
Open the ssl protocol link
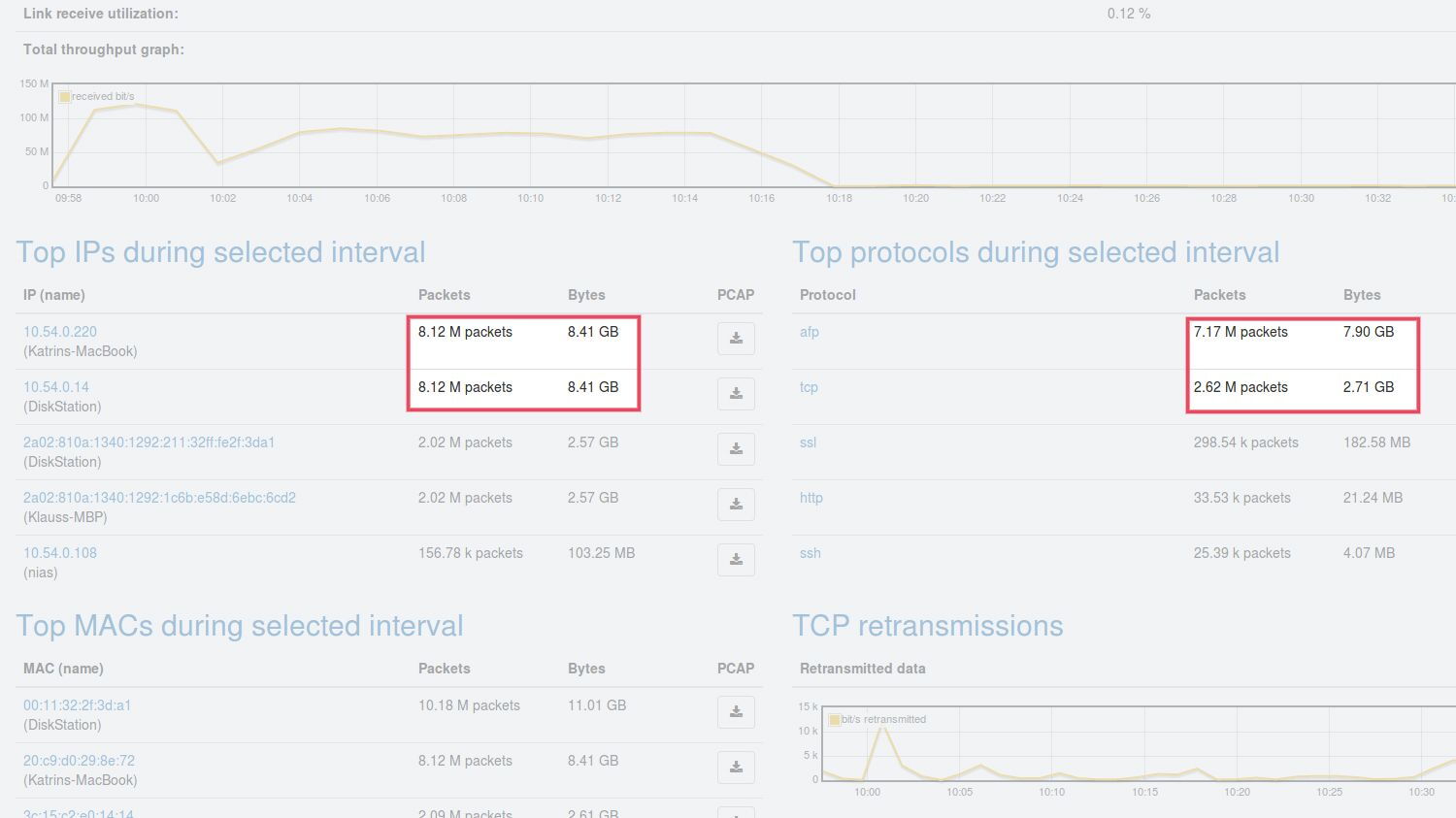808,442
